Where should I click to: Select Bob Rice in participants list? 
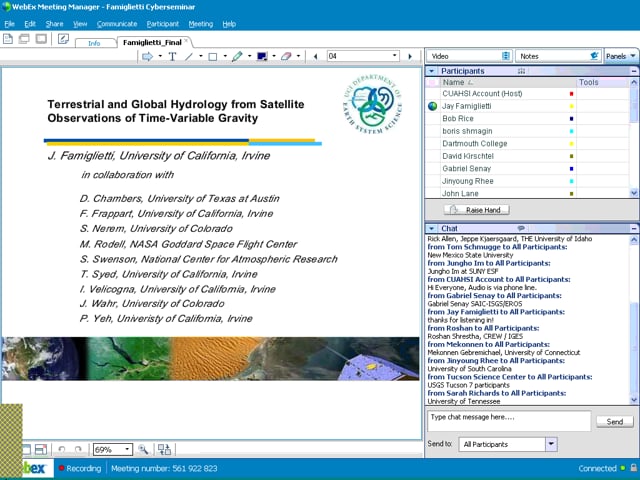[x=458, y=118]
